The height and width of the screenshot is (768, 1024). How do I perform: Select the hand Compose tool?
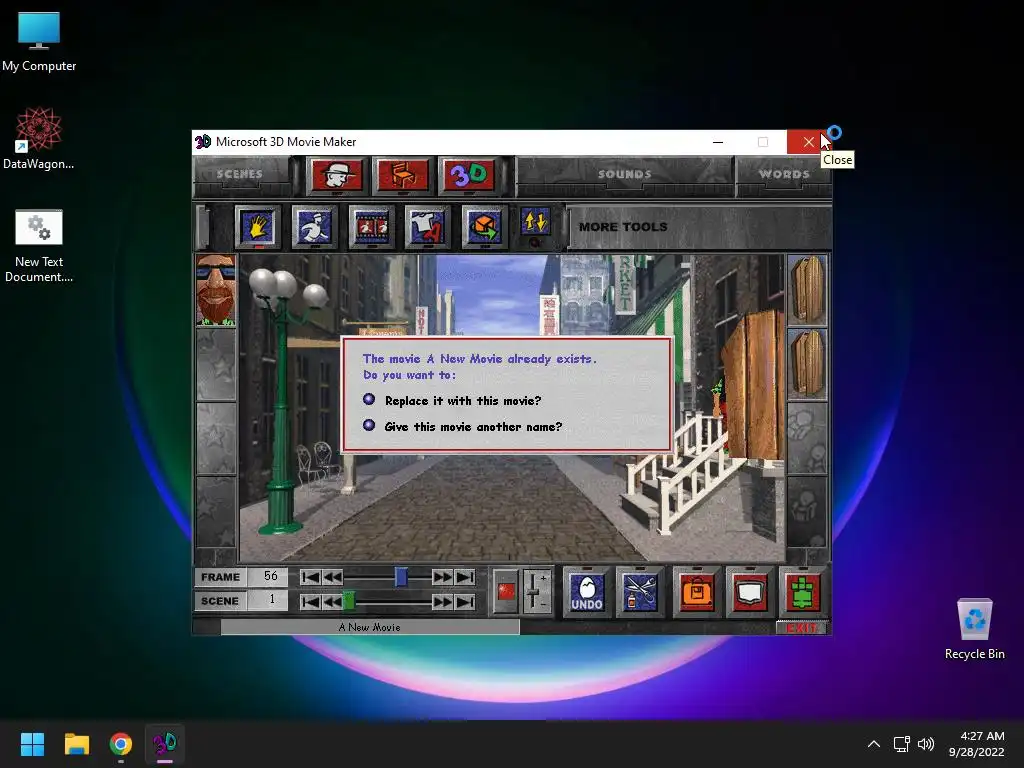pos(257,227)
